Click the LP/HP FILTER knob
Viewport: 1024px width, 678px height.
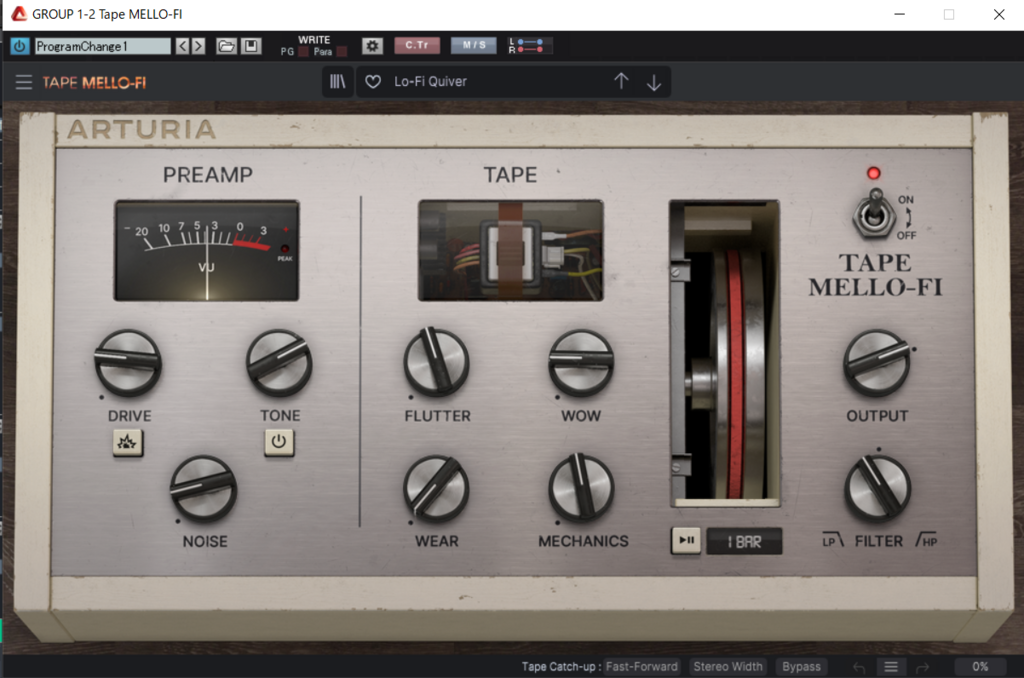point(877,489)
